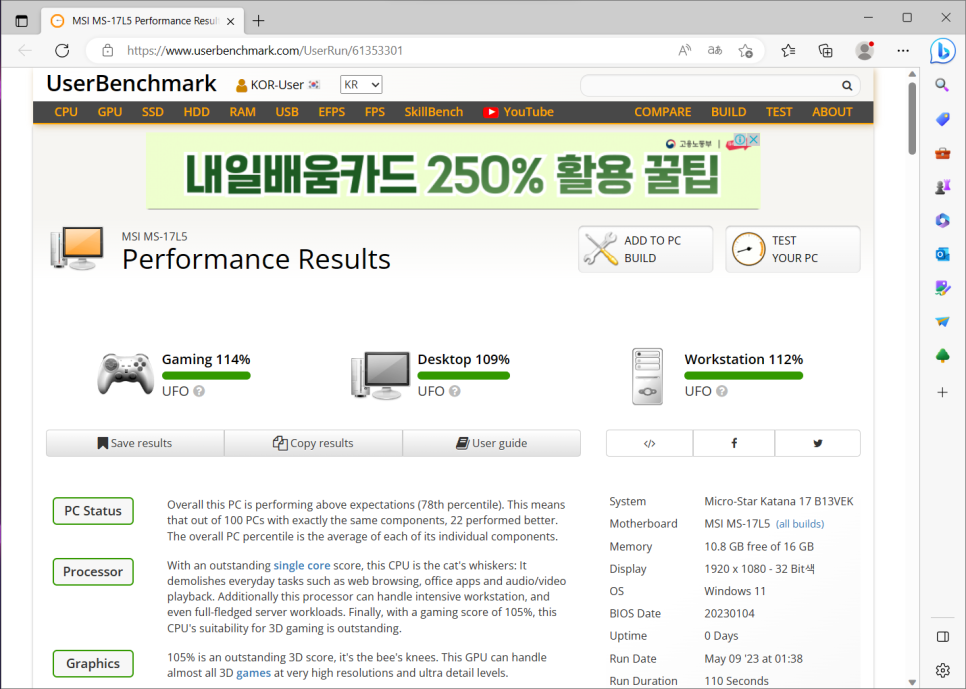The height and width of the screenshot is (689, 966).
Task: Open the browser Settings and more menu
Action: click(x=903, y=51)
